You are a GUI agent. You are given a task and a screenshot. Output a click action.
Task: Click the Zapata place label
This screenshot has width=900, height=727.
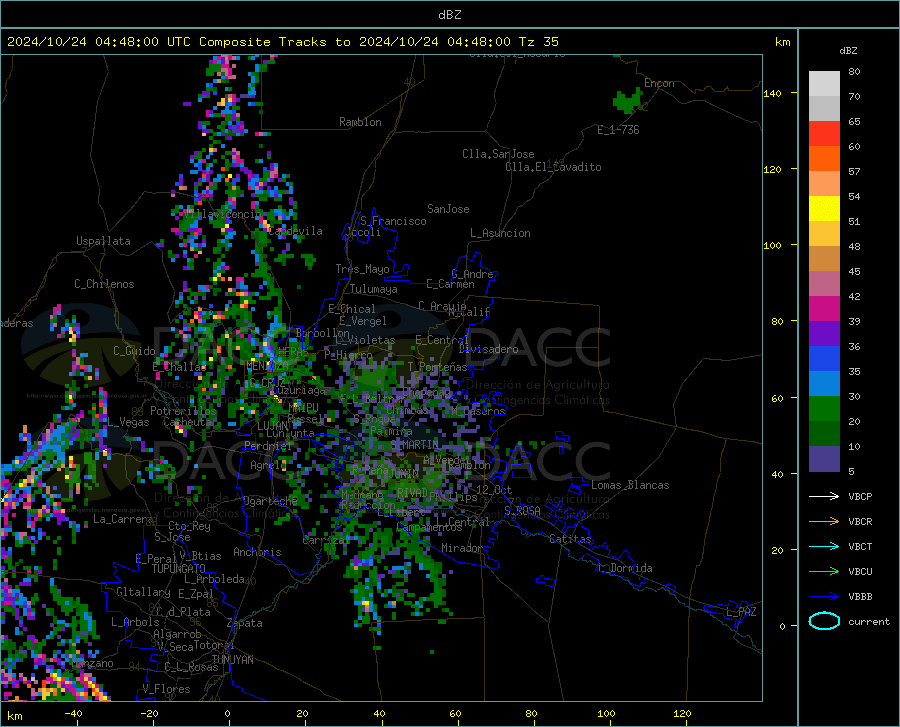tap(245, 623)
